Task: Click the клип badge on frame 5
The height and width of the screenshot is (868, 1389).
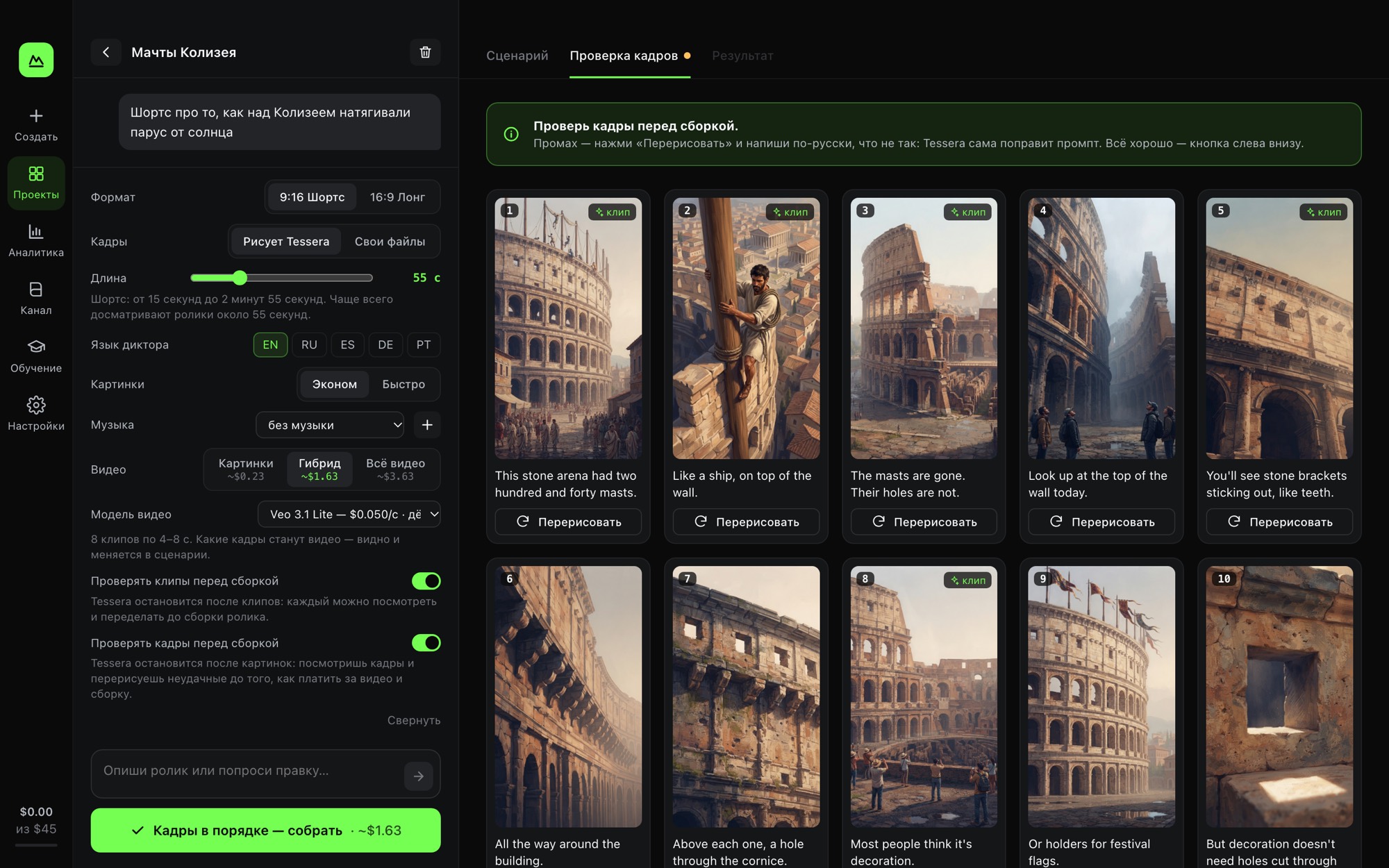Action: [1324, 212]
